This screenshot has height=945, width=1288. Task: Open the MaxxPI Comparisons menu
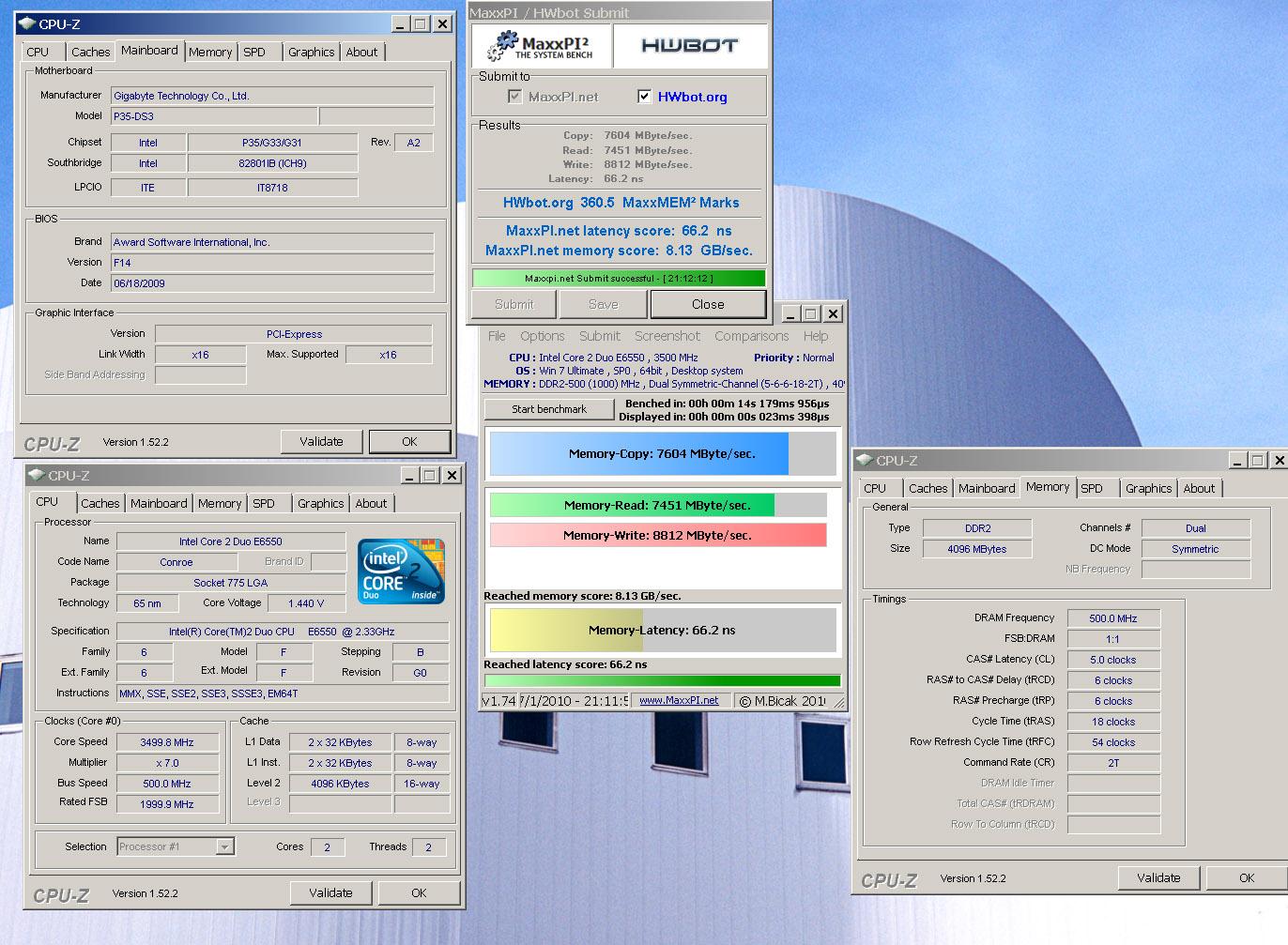tap(752, 336)
